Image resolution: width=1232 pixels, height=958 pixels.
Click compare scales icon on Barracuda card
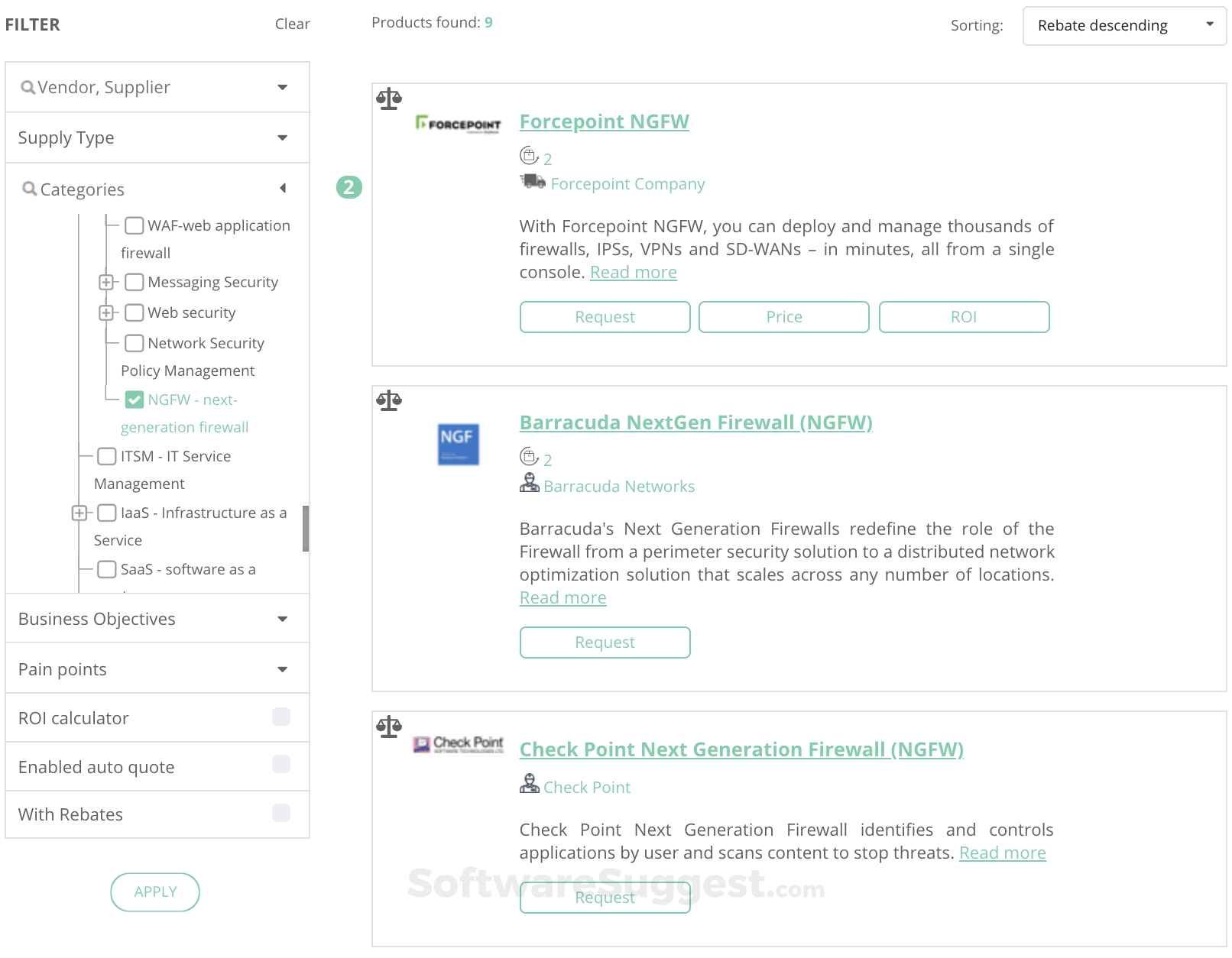[389, 400]
